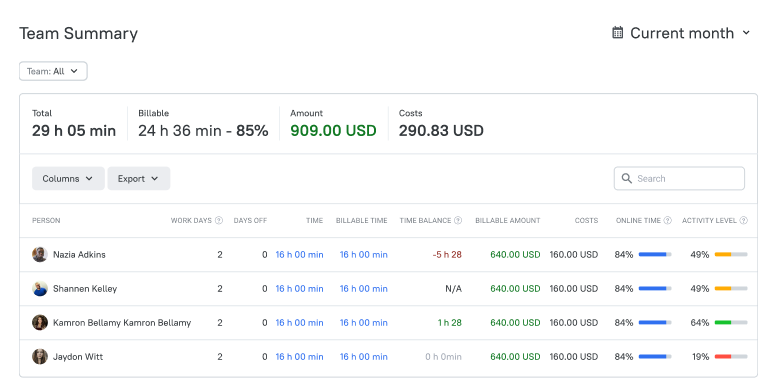776x392 pixels.
Task: Click Jaydon Witt's blue online time bar
Action: 655,356
